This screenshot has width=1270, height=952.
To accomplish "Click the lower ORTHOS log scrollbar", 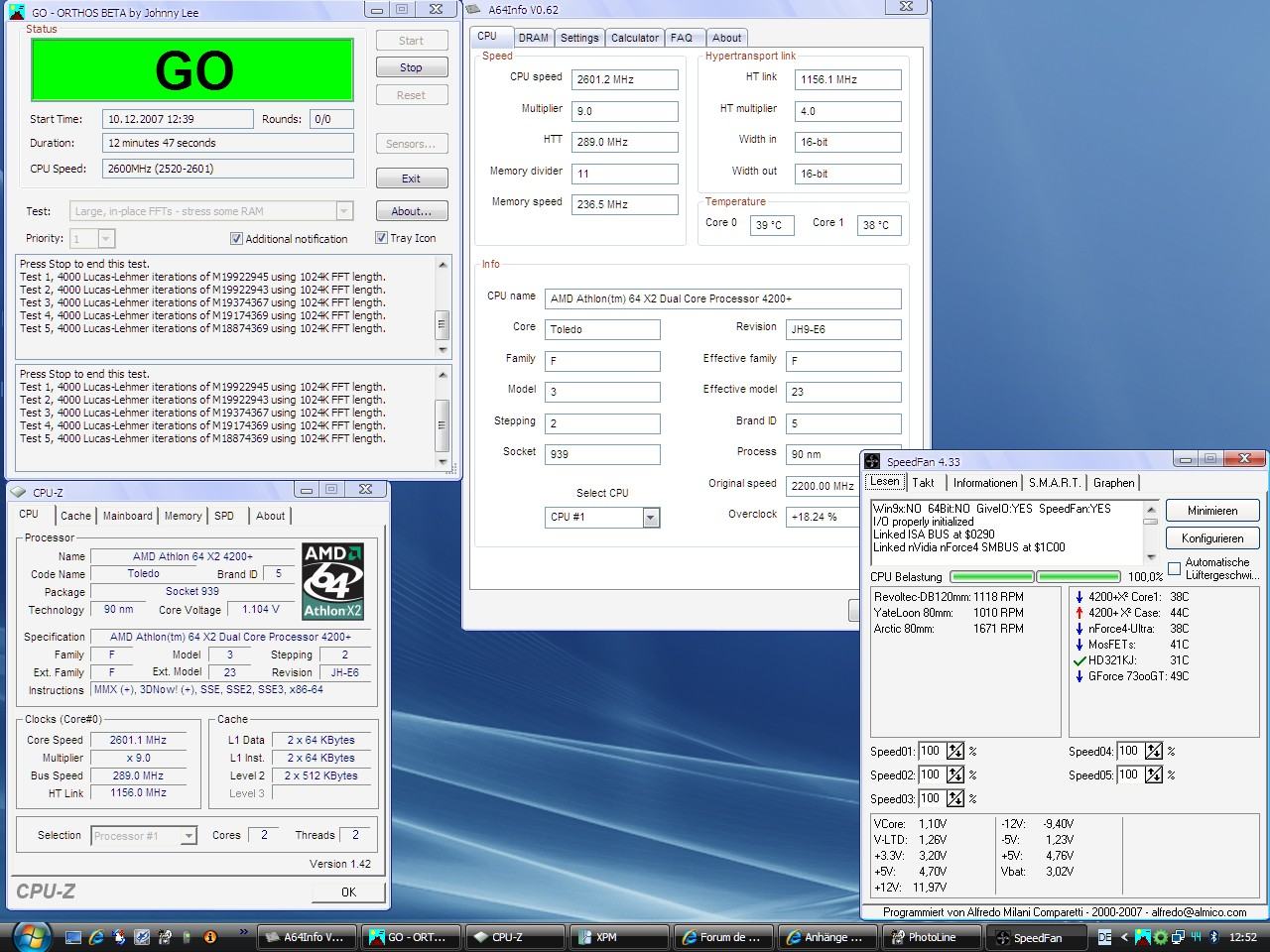I will click(443, 417).
